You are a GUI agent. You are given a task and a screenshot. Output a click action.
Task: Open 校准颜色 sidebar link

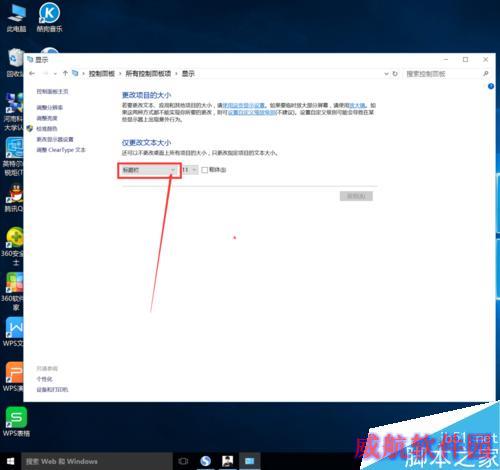(47, 129)
